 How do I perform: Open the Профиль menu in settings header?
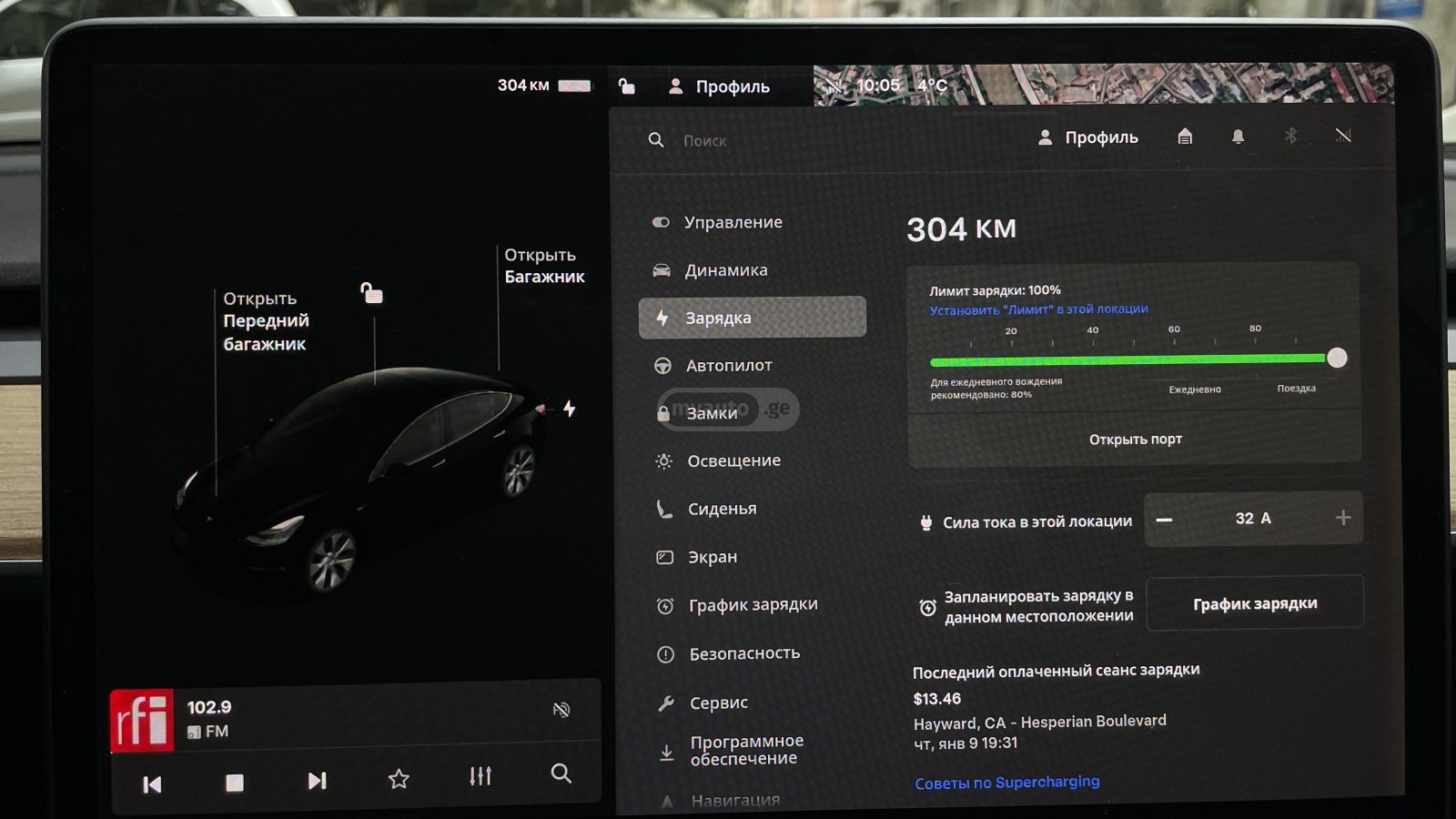(1088, 137)
